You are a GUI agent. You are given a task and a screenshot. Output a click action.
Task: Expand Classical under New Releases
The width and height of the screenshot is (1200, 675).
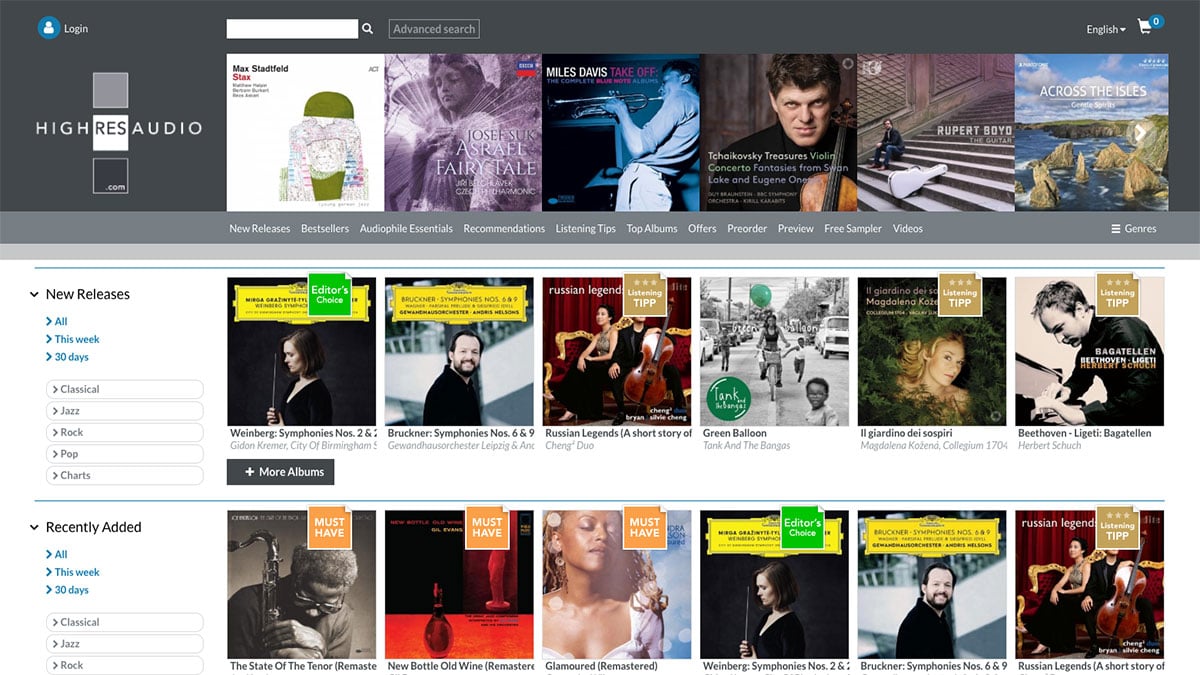click(125, 389)
